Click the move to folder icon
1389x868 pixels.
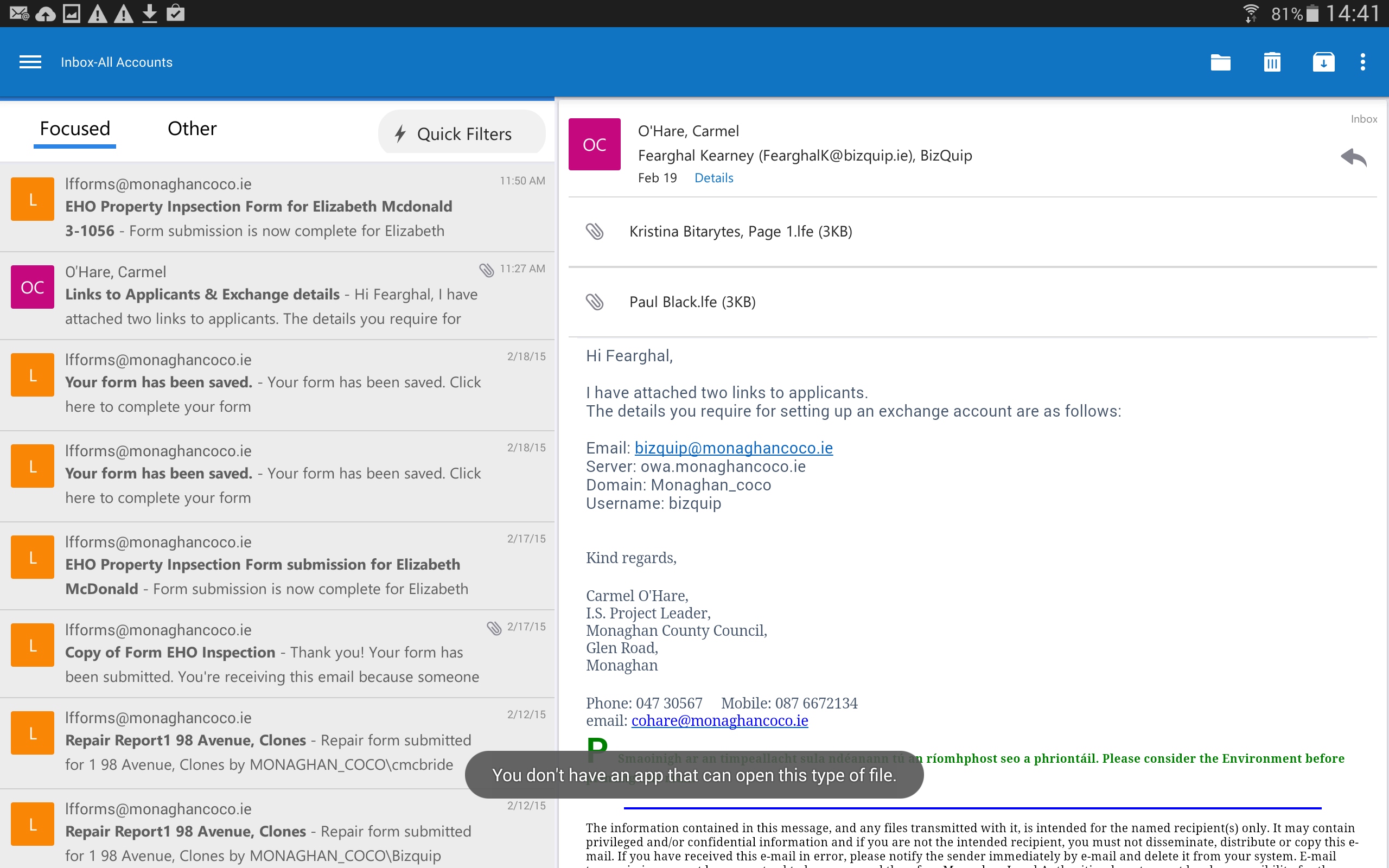coord(1220,62)
